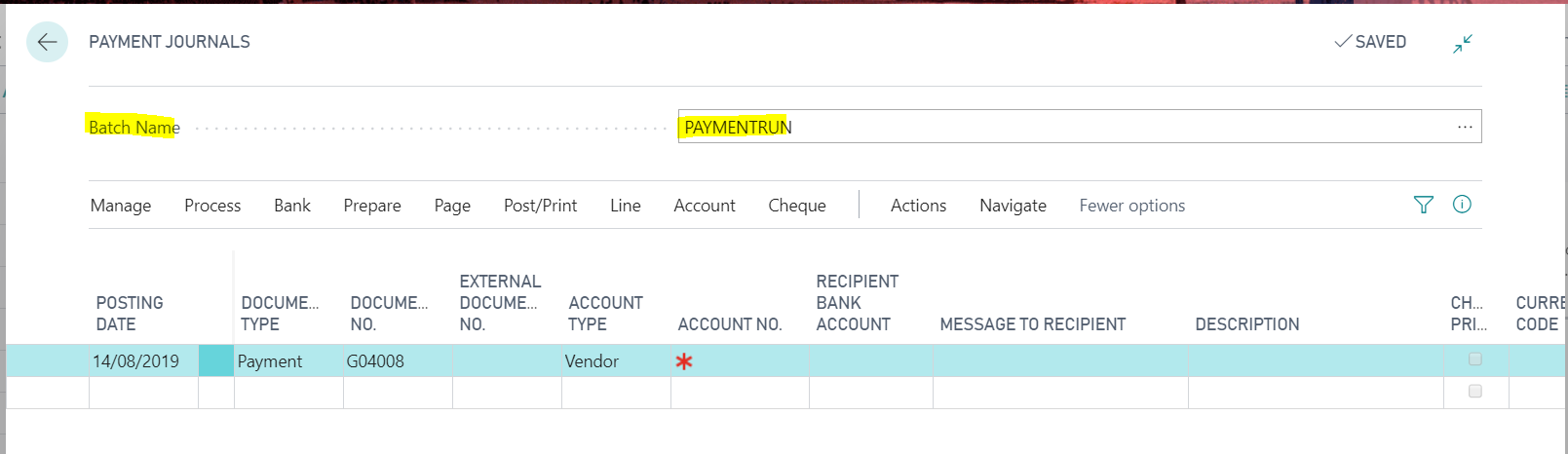Viewport: 1568px width, 454px height.
Task: Open the Manage menu
Action: coord(121,206)
